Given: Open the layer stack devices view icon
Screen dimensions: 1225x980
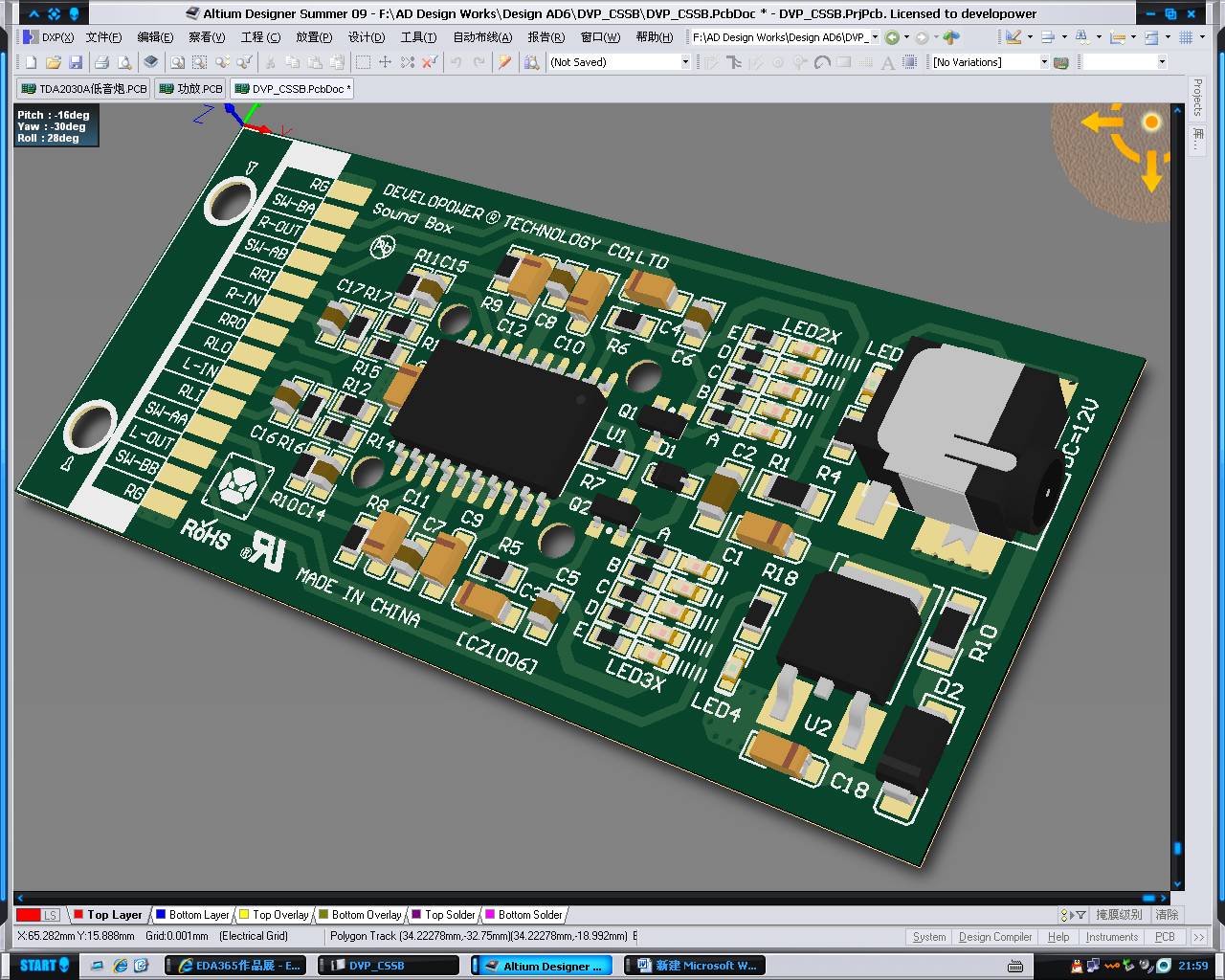Looking at the screenshot, I should pyautogui.click(x=151, y=62).
